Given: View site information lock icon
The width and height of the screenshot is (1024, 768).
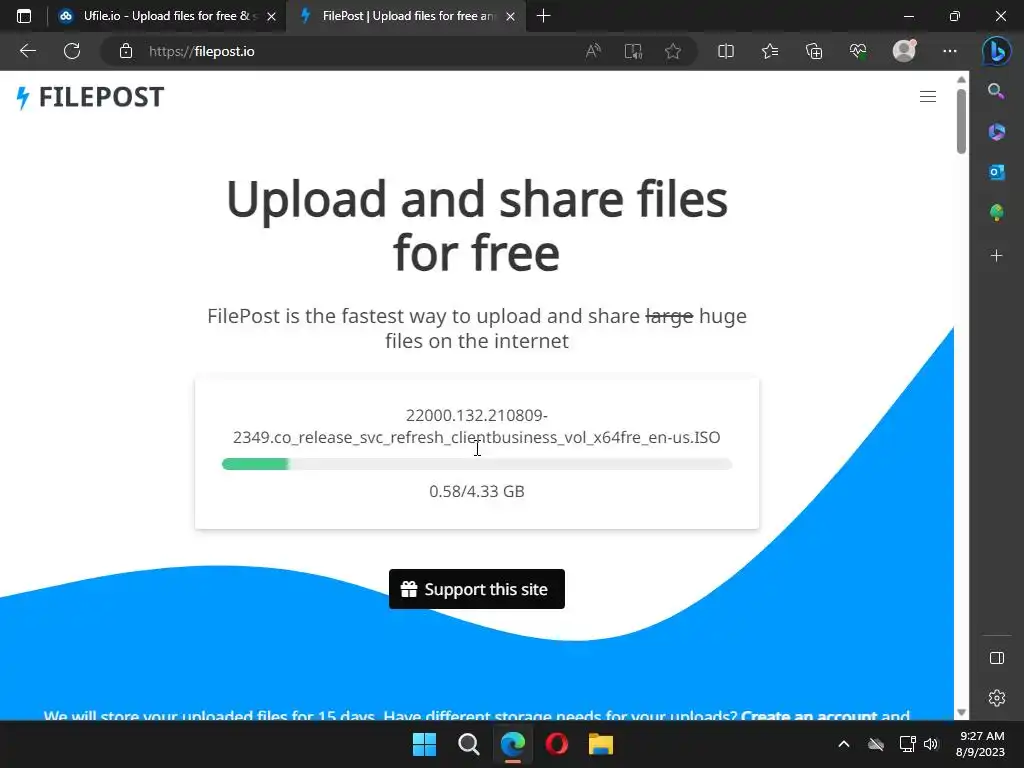Looking at the screenshot, I should [126, 51].
